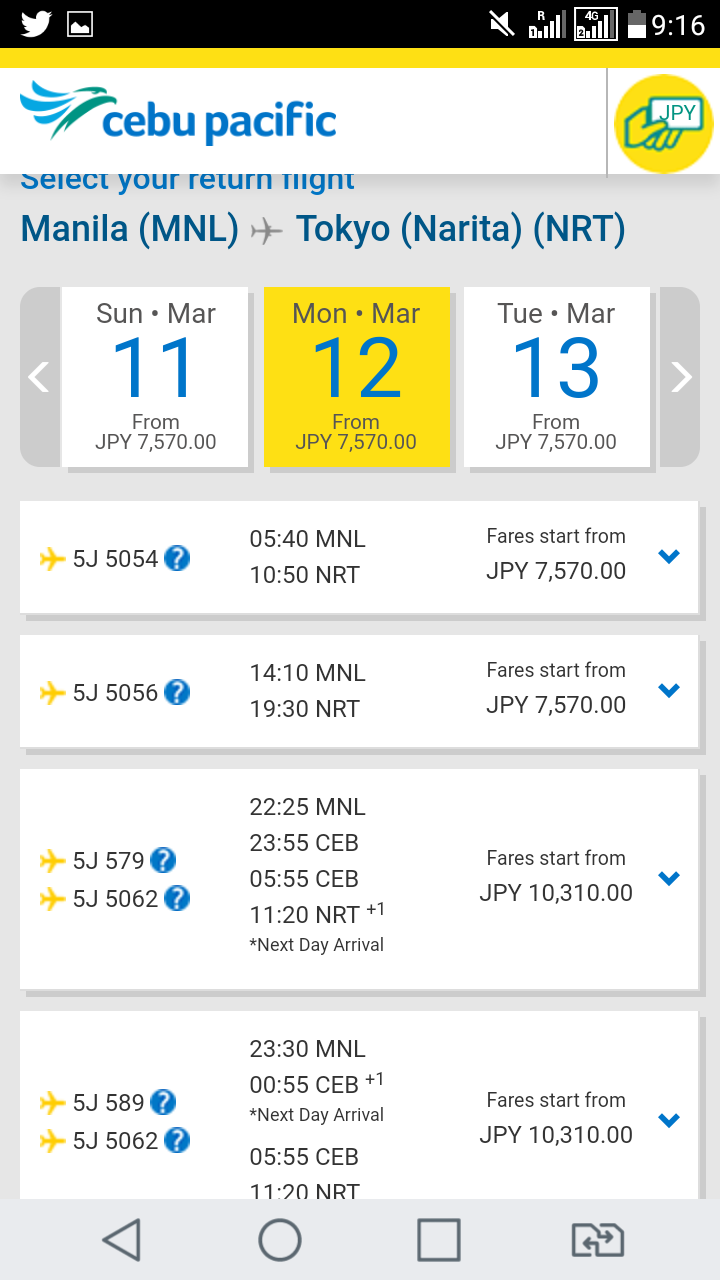Open the Twitter notification in status bar
The width and height of the screenshot is (720, 1280).
pos(36,23)
